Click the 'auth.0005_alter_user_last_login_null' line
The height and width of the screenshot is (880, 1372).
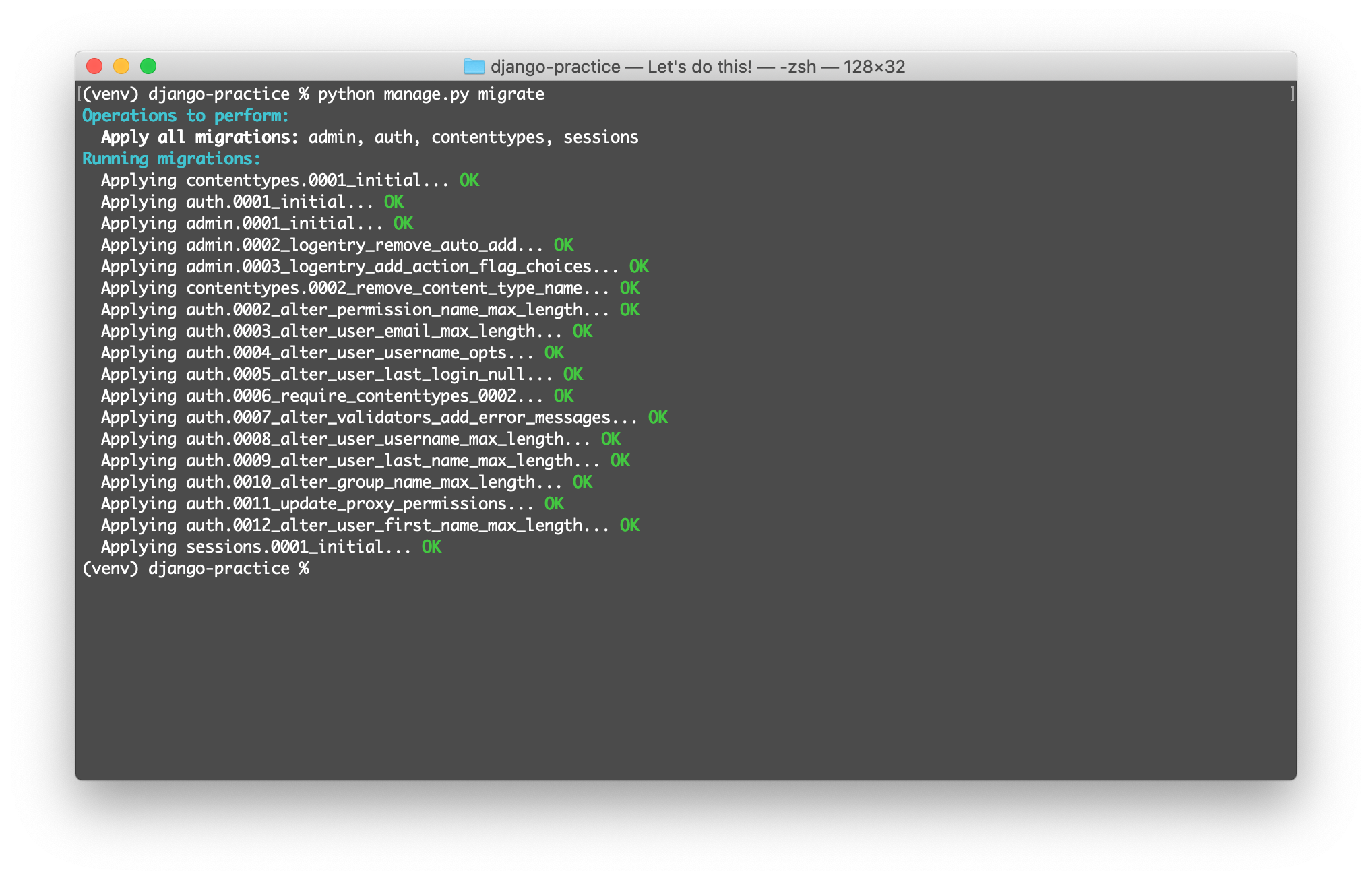(342, 375)
